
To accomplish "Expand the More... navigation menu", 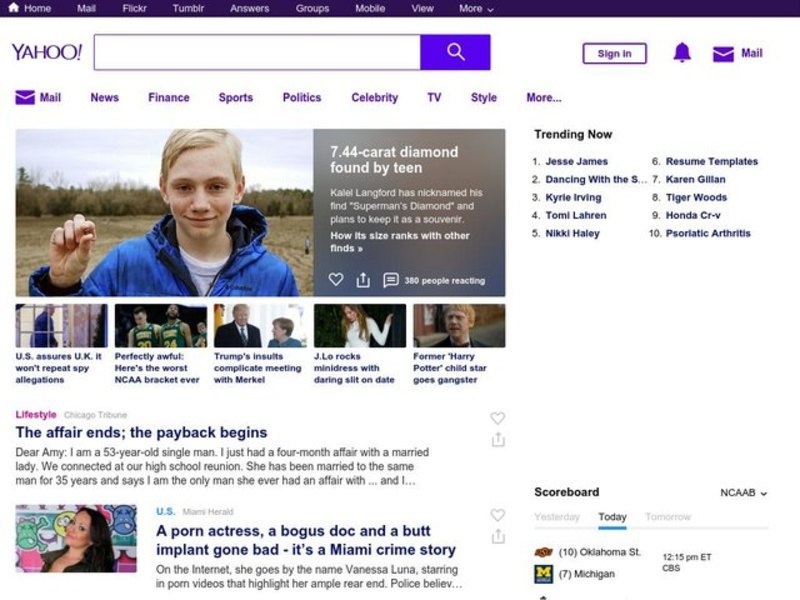I will 543,98.
